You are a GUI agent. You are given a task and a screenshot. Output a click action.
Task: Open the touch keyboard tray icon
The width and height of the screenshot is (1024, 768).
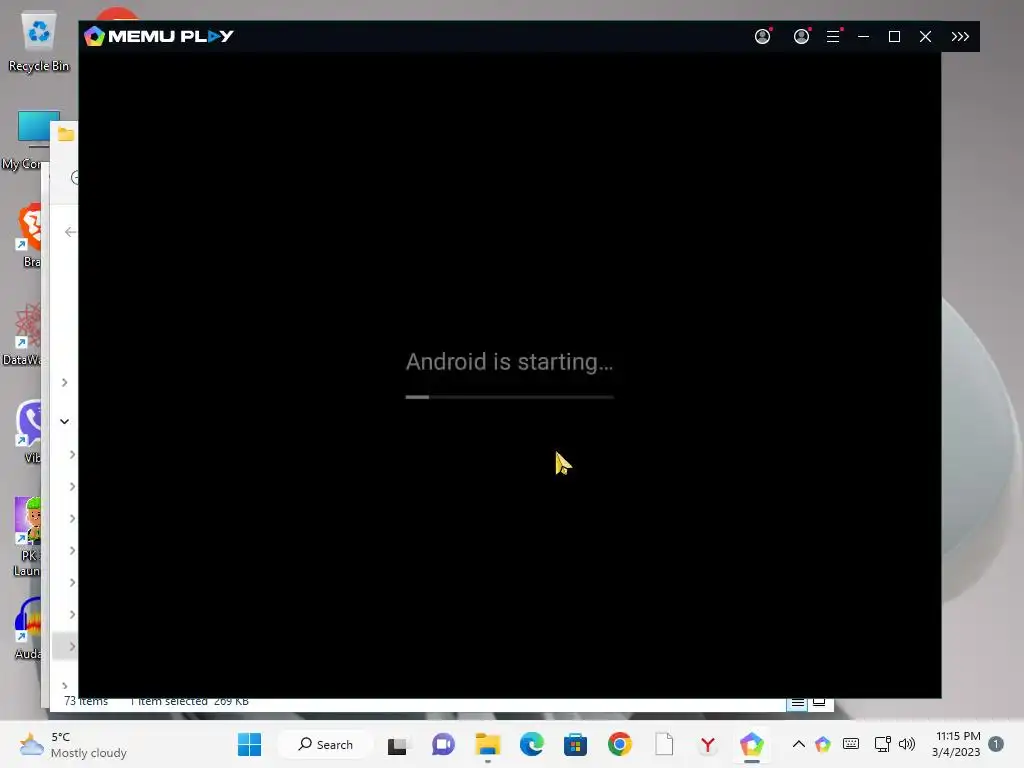(851, 744)
